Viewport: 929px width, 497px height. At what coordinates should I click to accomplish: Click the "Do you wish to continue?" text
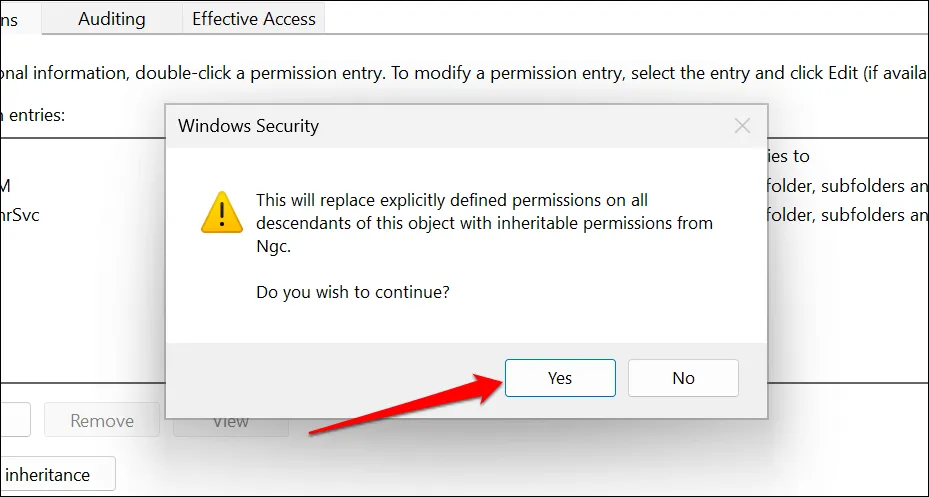(x=353, y=293)
